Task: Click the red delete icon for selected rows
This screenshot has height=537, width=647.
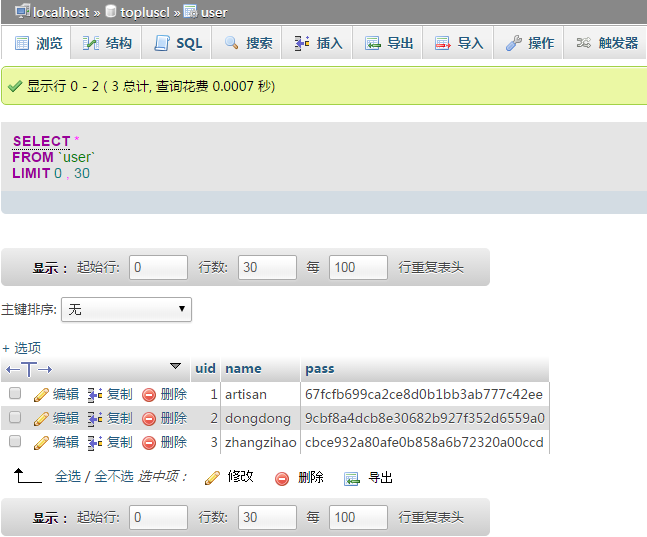Action: [282, 478]
